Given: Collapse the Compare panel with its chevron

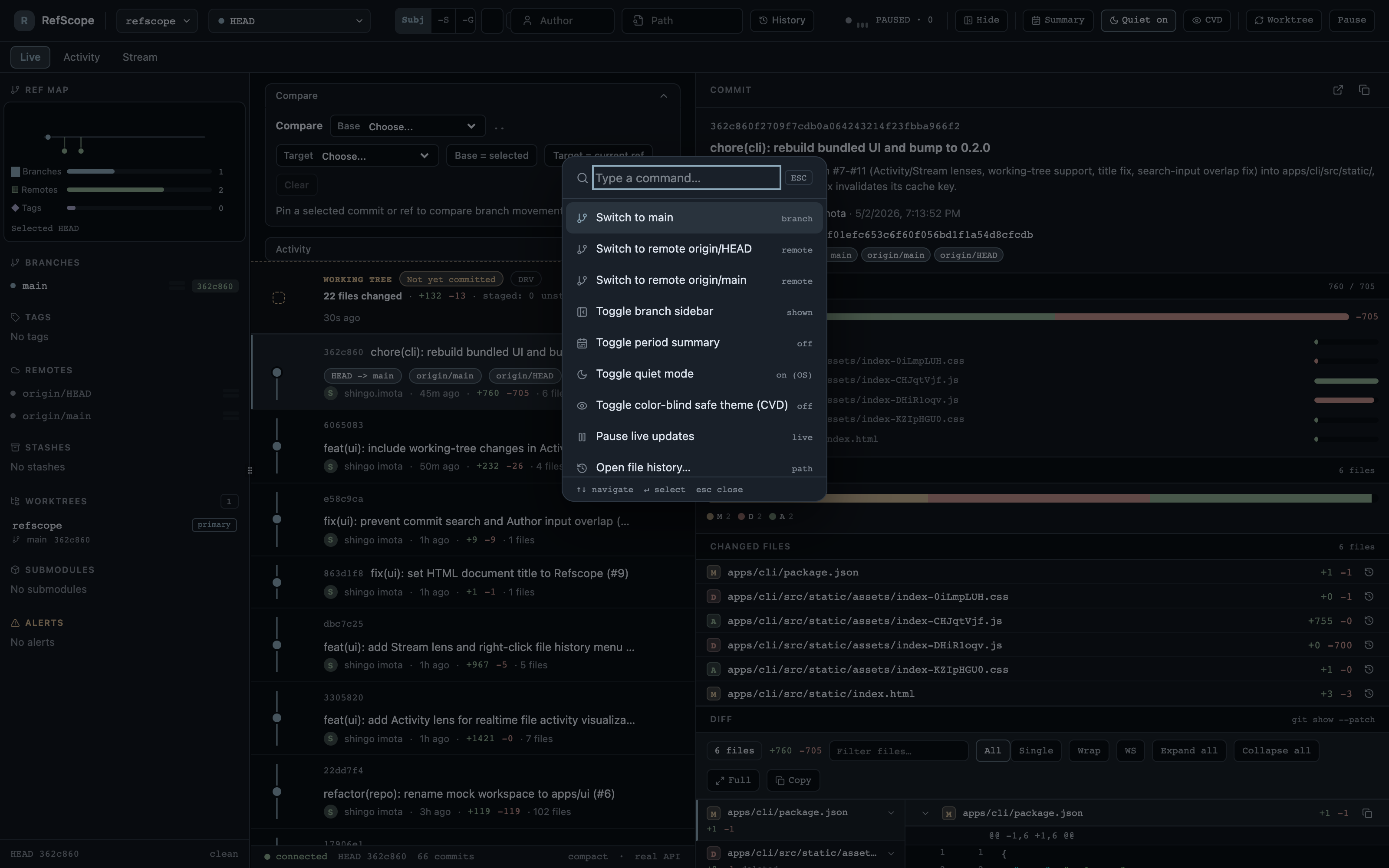Looking at the screenshot, I should 664,96.
